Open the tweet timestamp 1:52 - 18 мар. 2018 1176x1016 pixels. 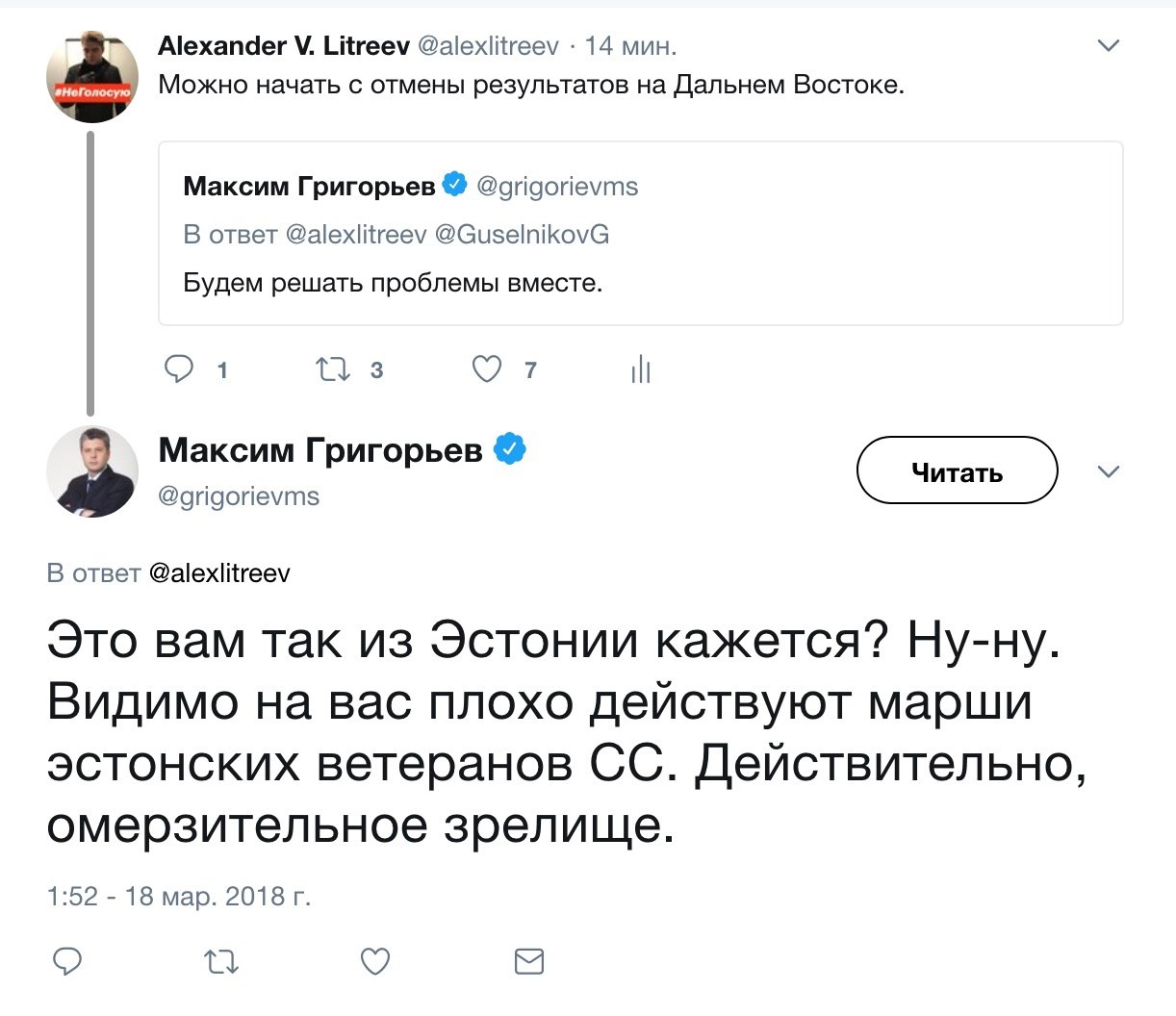[x=179, y=897]
